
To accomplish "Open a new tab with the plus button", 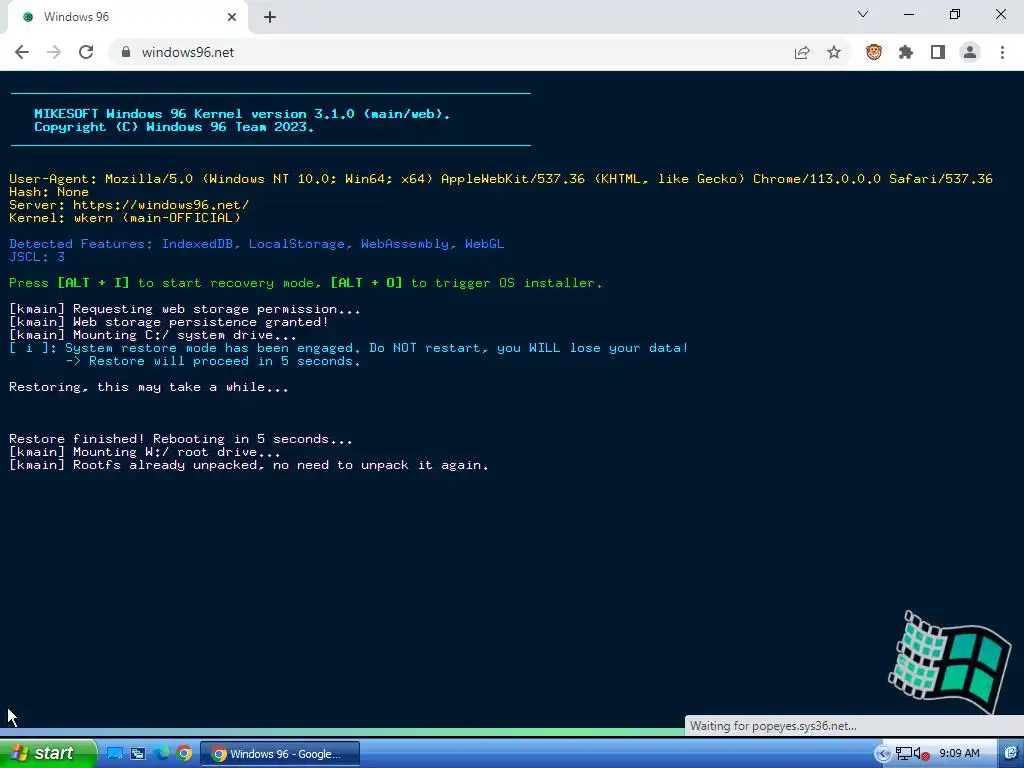I will (x=270, y=17).
